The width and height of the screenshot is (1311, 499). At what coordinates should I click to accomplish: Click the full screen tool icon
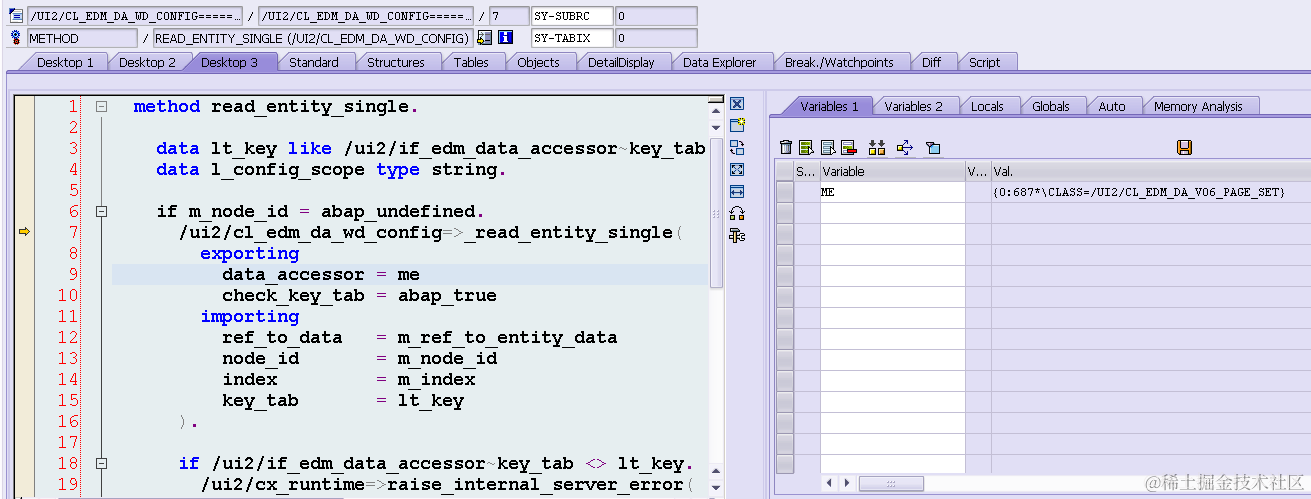737,170
